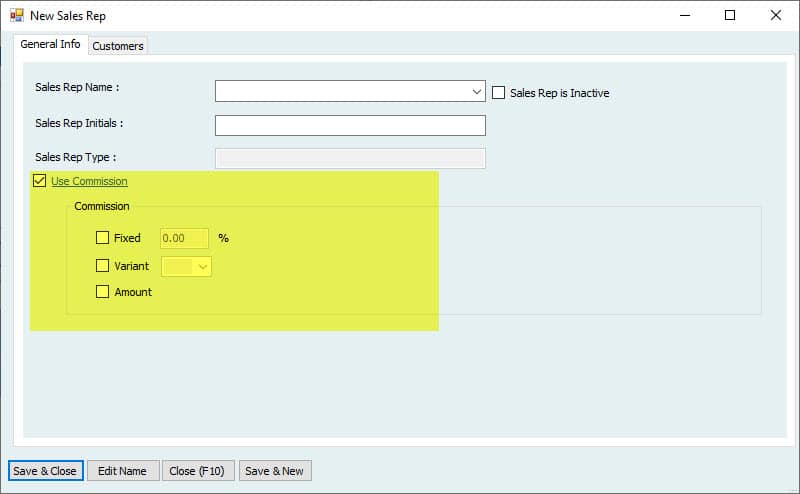Tick the Sales Rep is Inactive checkbox
Screen dimensions: 800x494
[x=499, y=93]
